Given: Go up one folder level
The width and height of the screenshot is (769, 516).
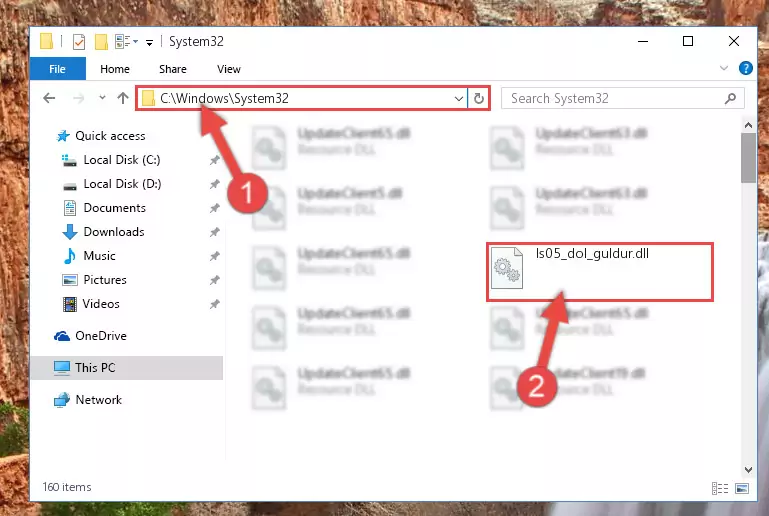Looking at the screenshot, I should (123, 98).
